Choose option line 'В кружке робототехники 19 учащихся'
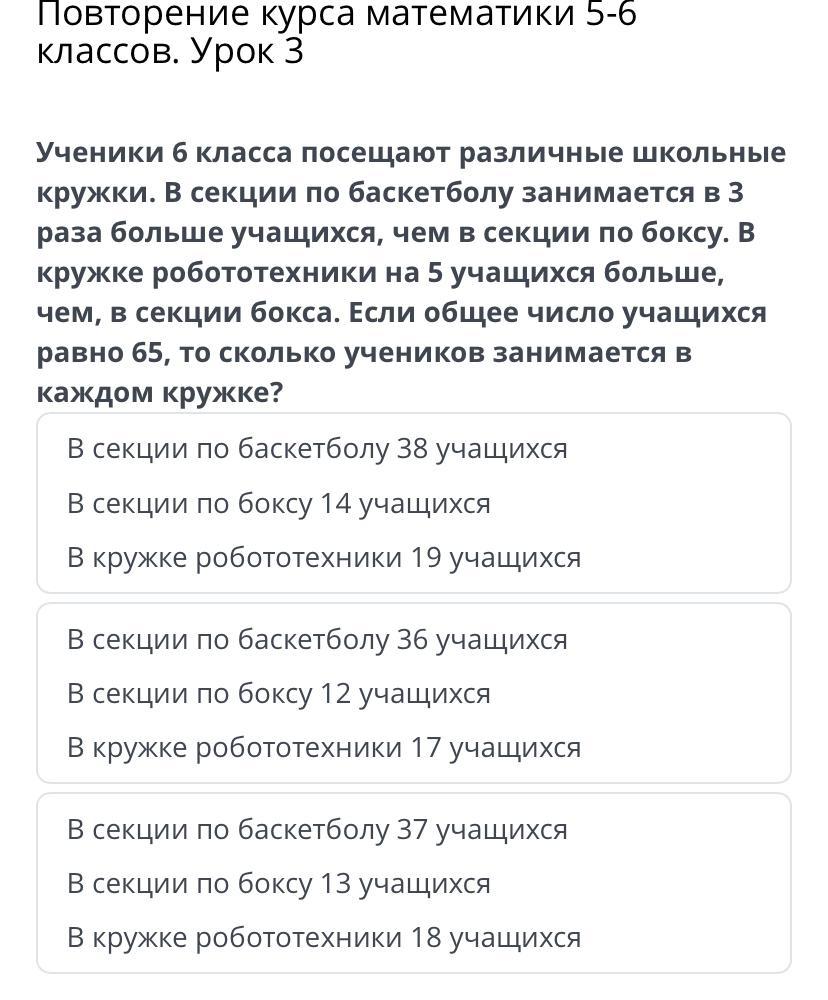 tap(324, 557)
